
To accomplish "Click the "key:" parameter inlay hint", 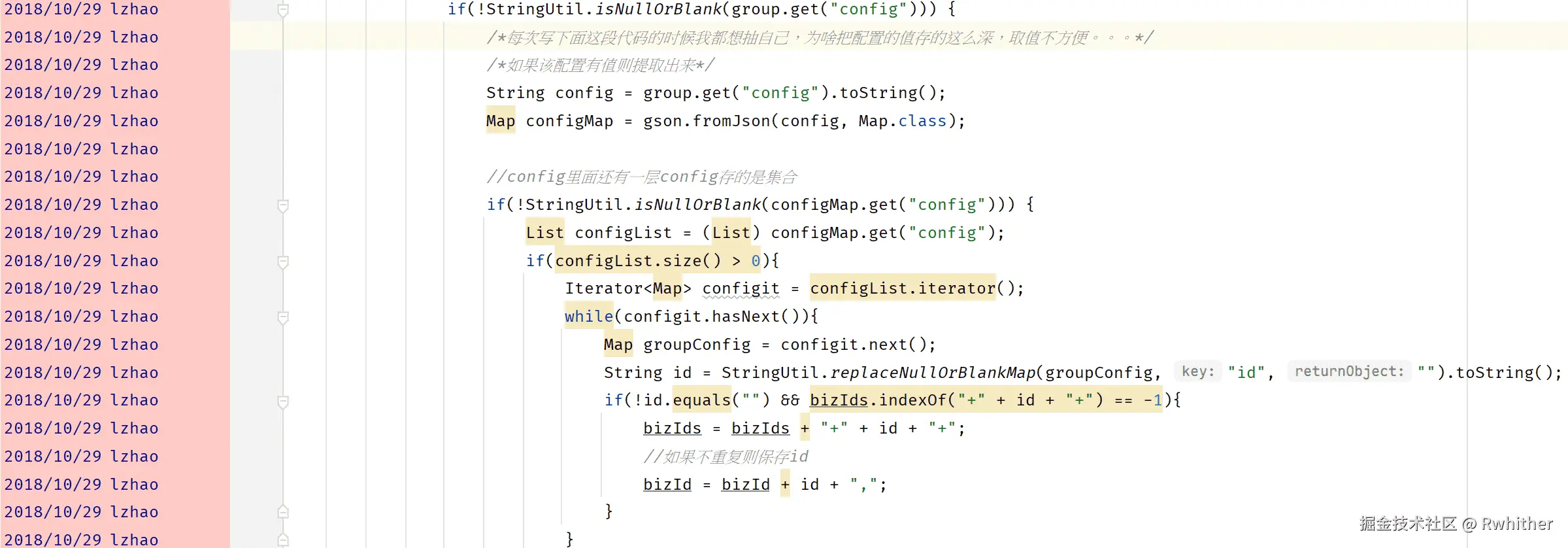I will coord(1197,372).
